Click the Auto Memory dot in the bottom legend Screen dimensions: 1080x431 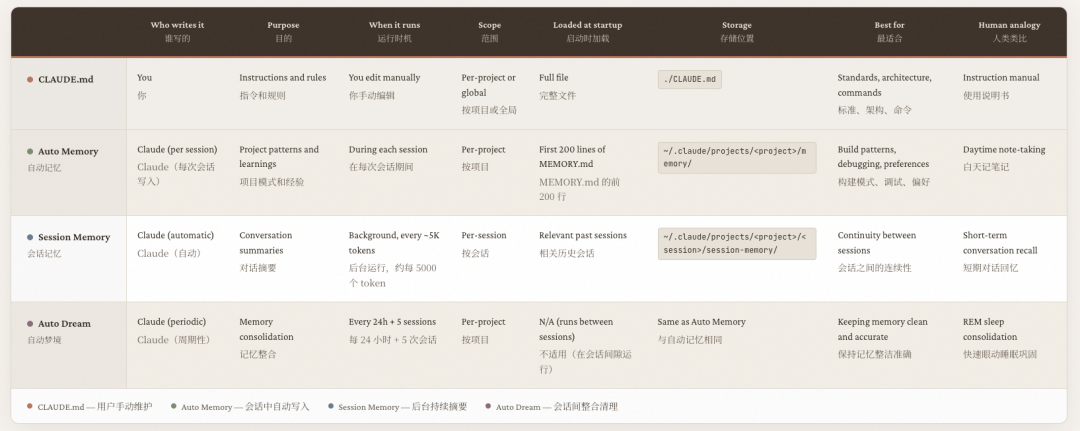point(173,407)
